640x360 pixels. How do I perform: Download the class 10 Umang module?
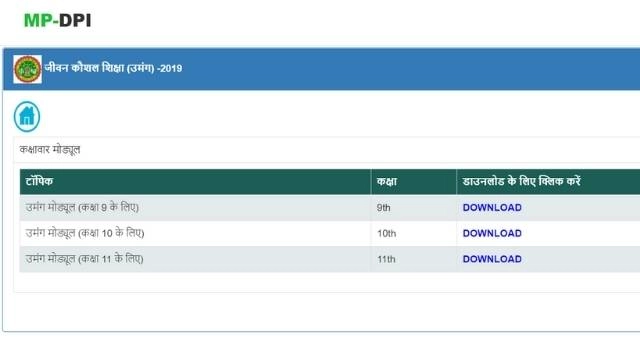492,233
